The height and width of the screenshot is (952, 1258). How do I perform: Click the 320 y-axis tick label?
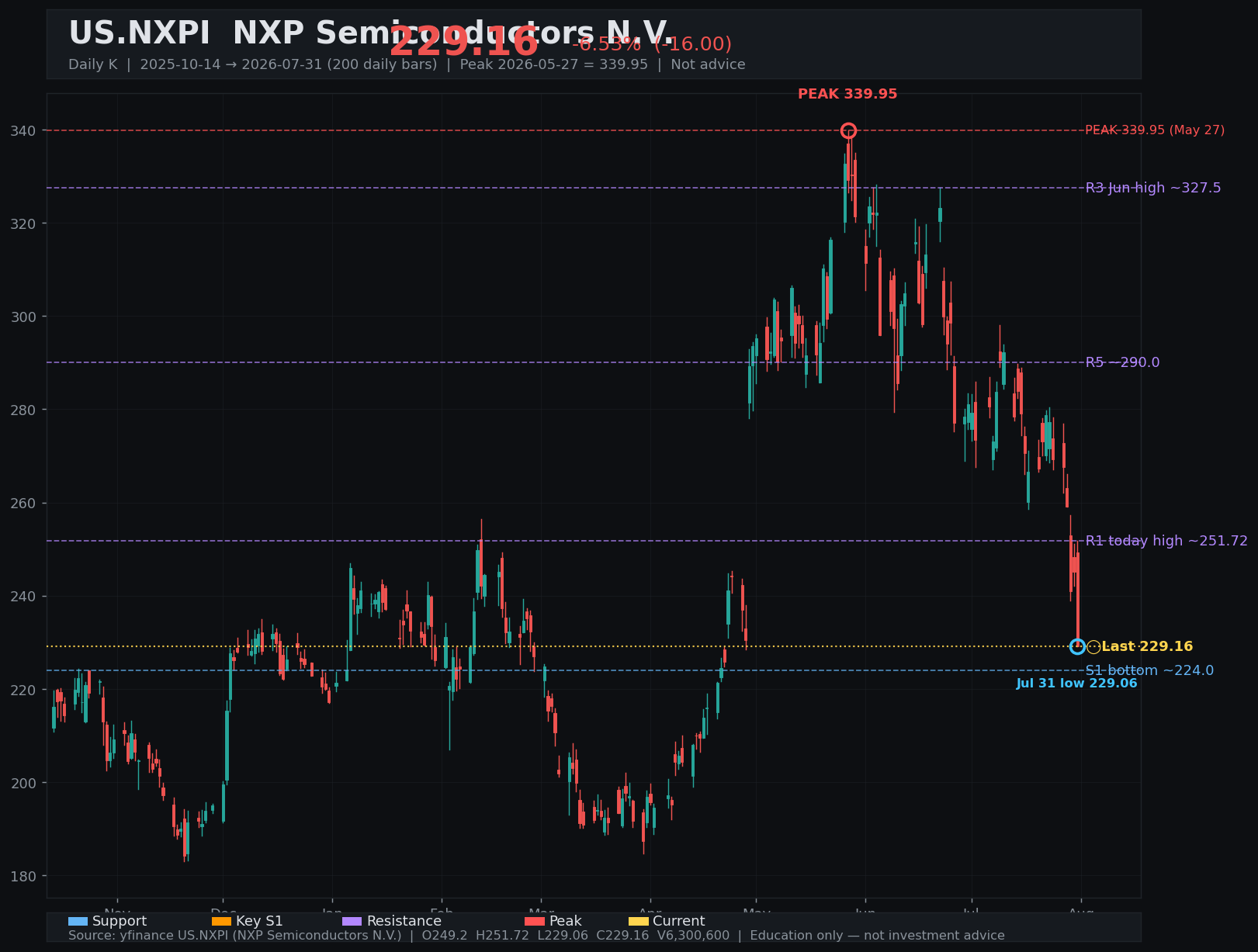coord(23,223)
